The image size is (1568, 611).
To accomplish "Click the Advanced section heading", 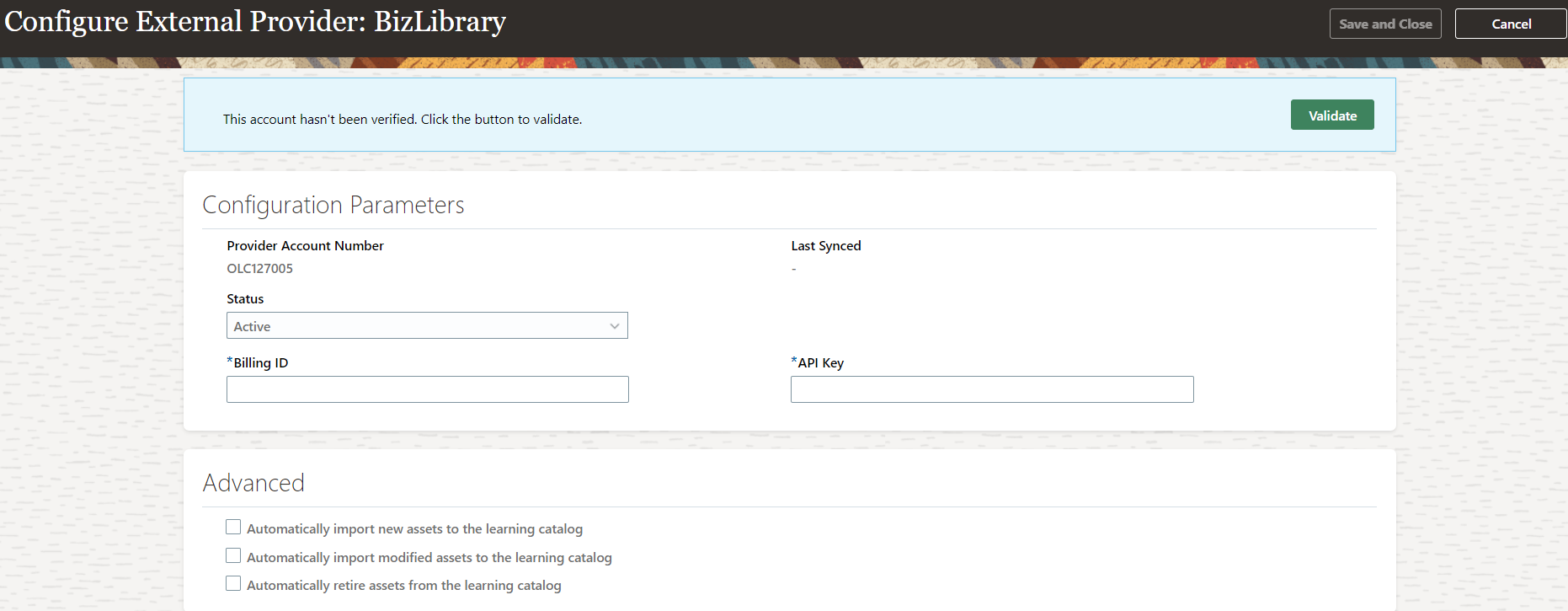I will coord(253,483).
